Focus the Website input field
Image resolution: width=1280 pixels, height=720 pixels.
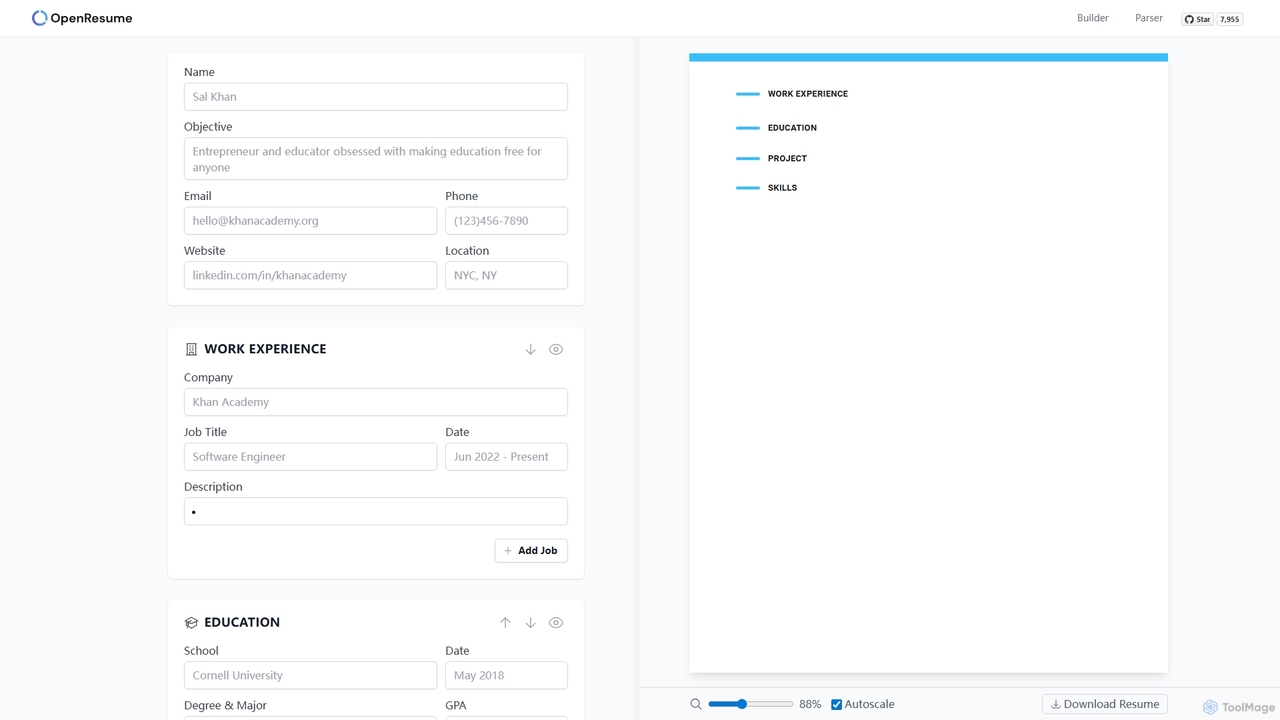pyautogui.click(x=310, y=275)
